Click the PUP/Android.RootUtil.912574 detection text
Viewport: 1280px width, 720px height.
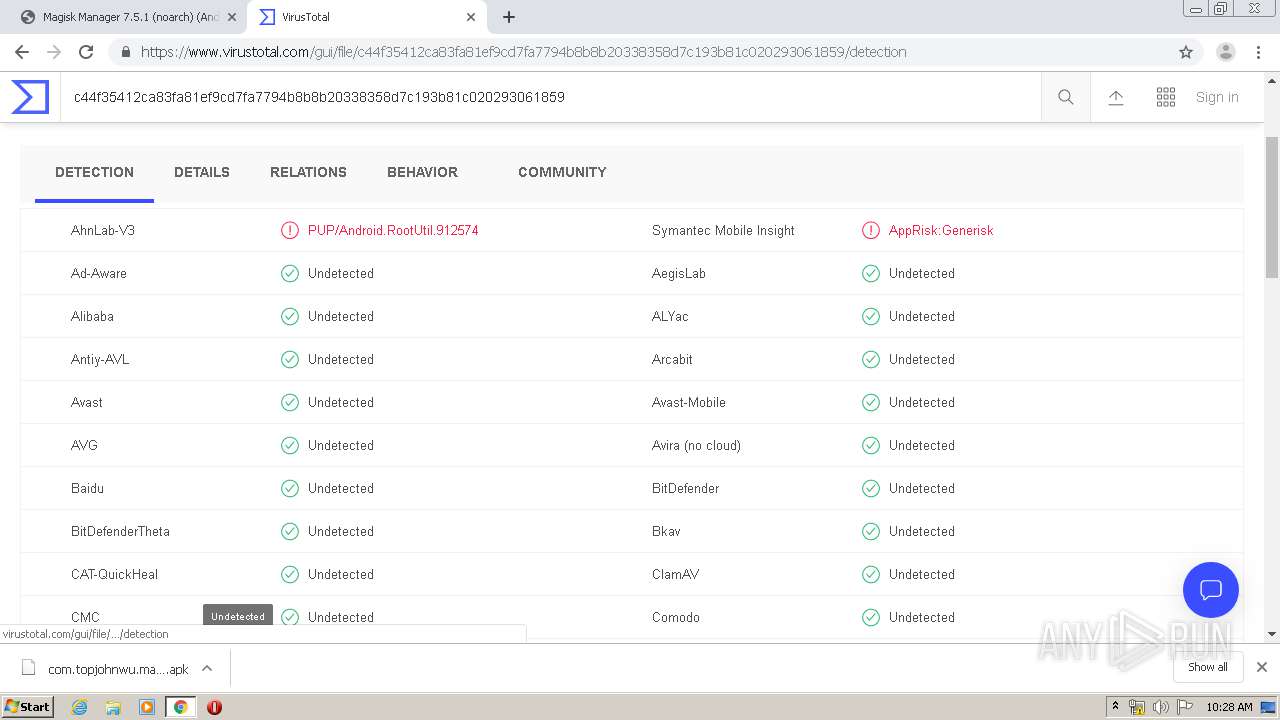[393, 230]
